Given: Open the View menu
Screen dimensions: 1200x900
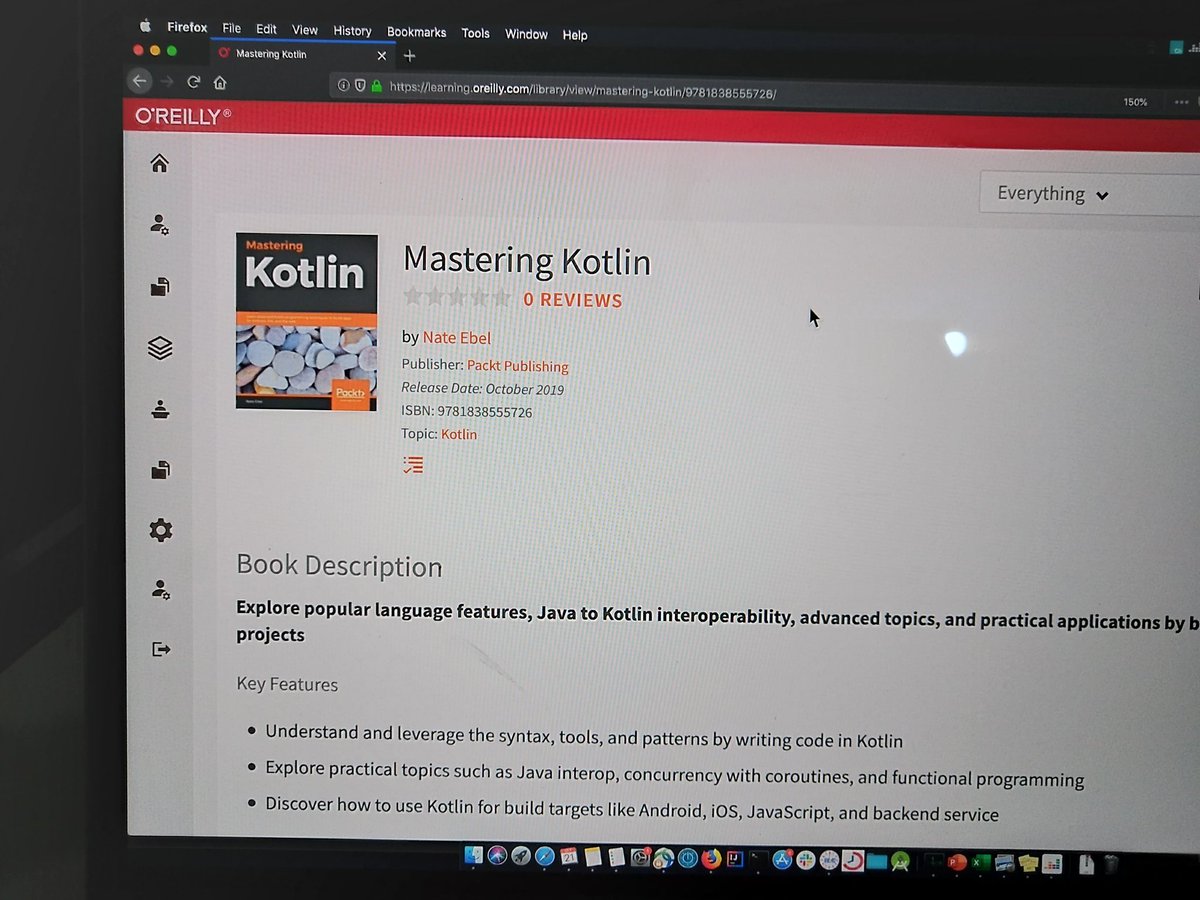Looking at the screenshot, I should (305, 31).
